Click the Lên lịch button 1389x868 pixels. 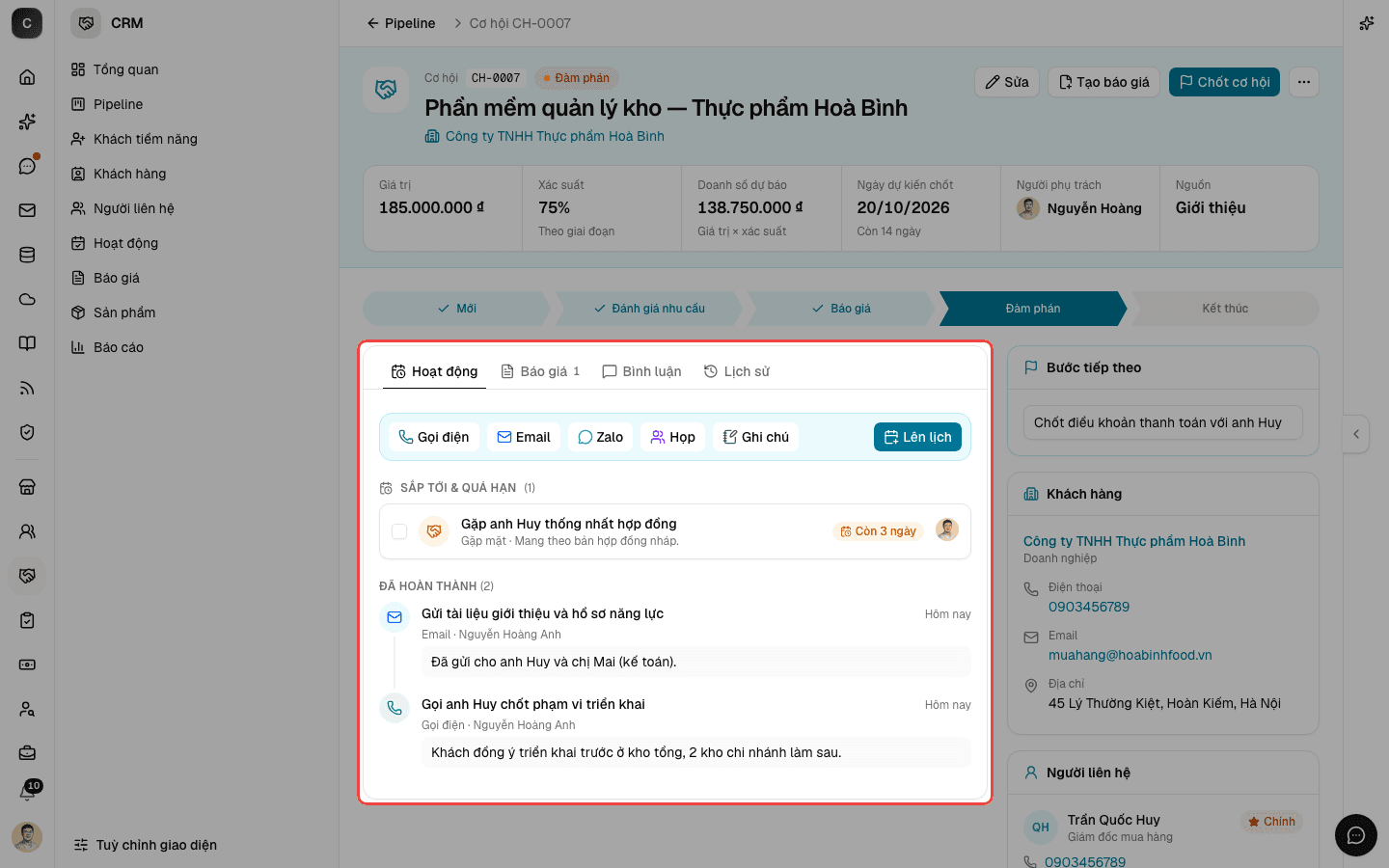coord(917,437)
